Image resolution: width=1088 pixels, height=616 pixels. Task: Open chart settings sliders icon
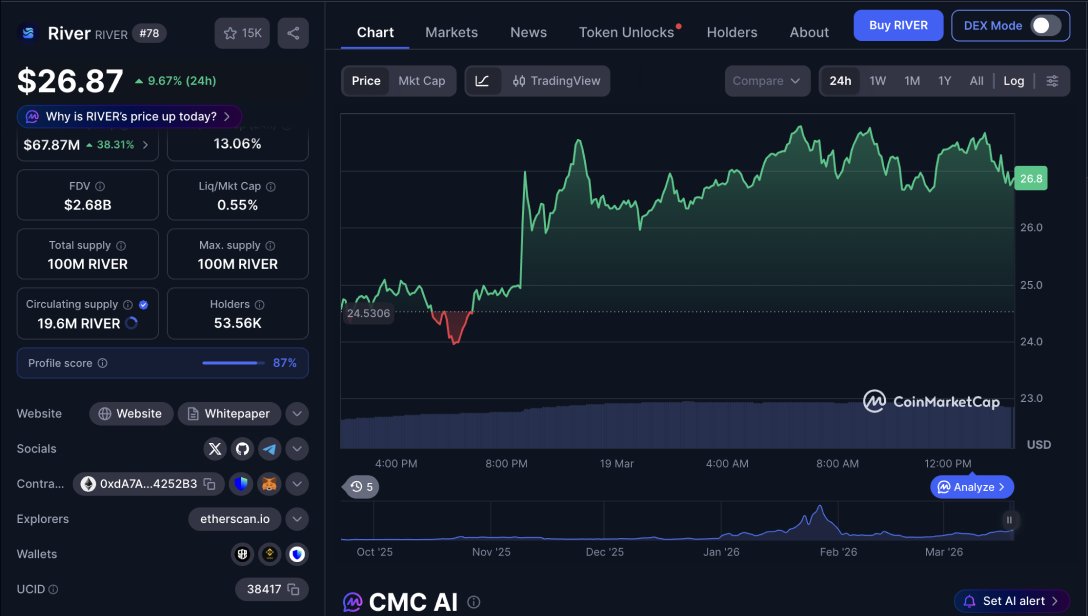1052,80
